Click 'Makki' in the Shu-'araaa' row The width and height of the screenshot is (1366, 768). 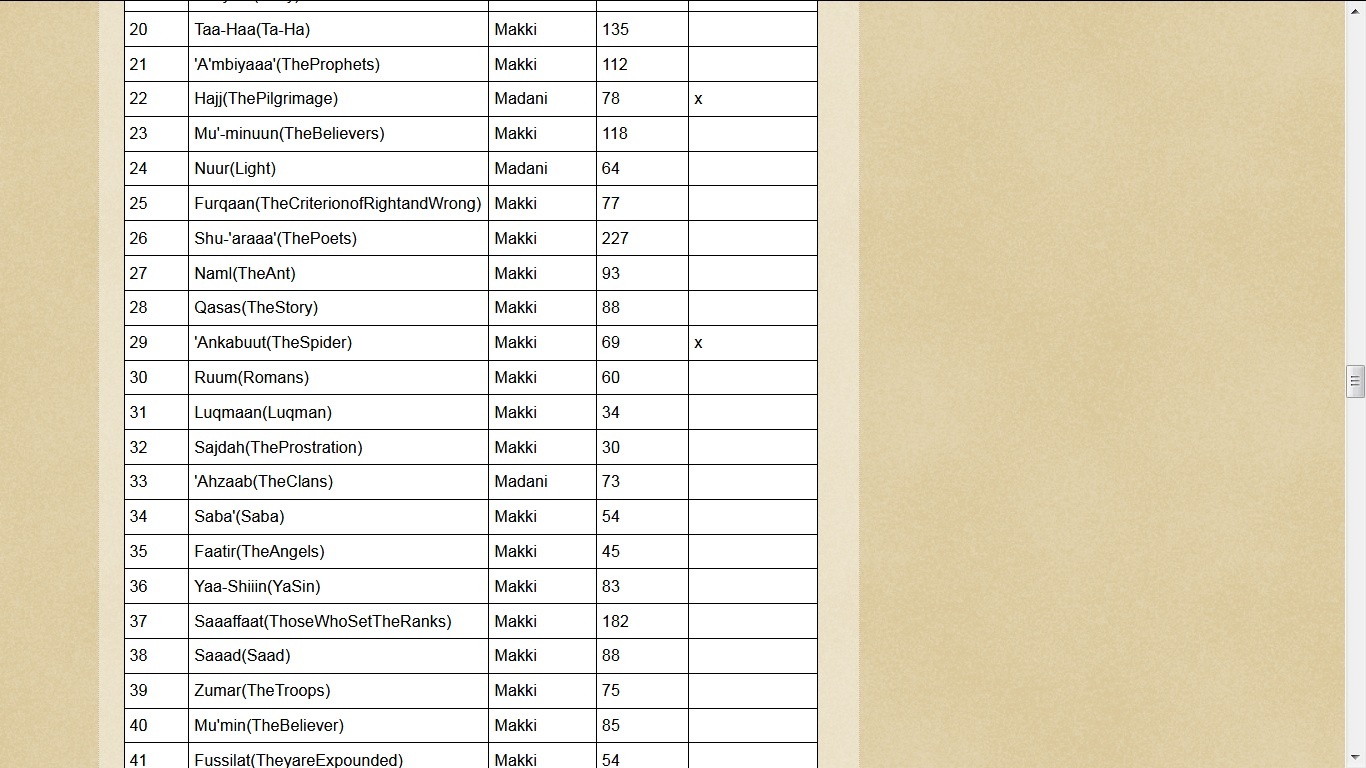pos(516,238)
